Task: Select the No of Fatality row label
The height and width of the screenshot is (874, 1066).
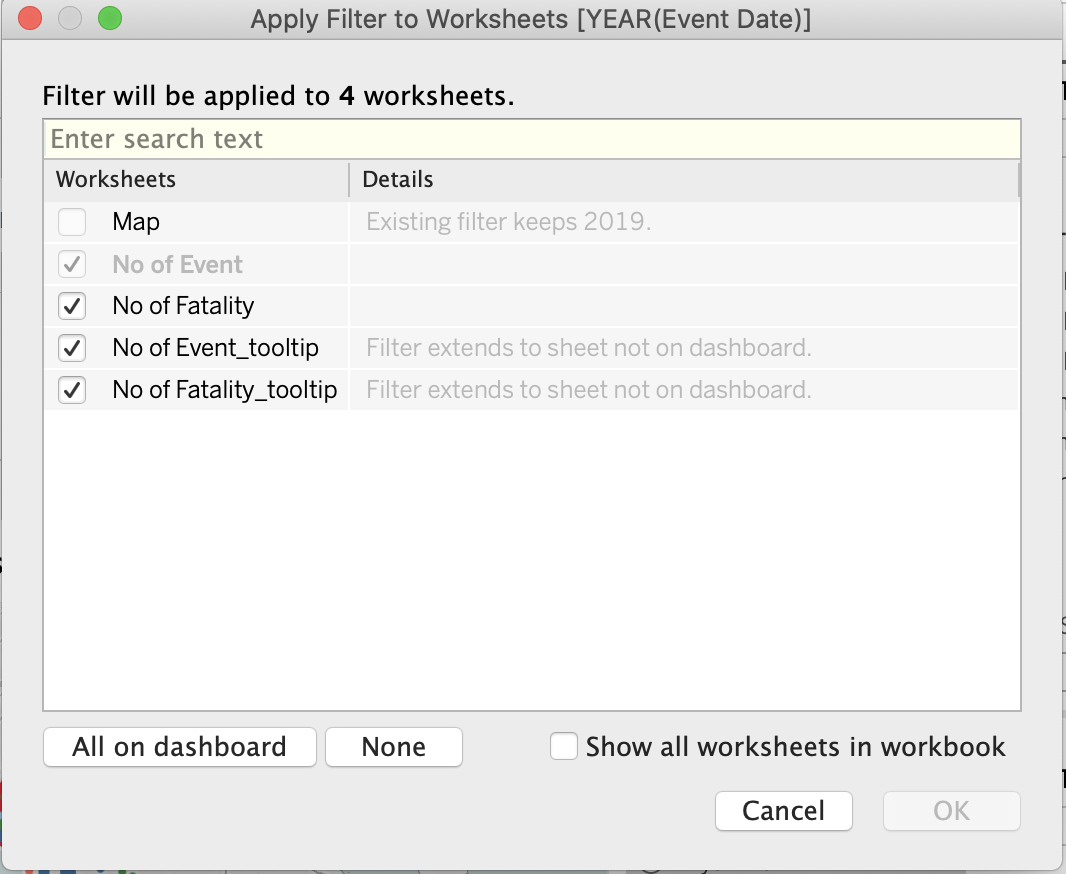Action: point(183,306)
